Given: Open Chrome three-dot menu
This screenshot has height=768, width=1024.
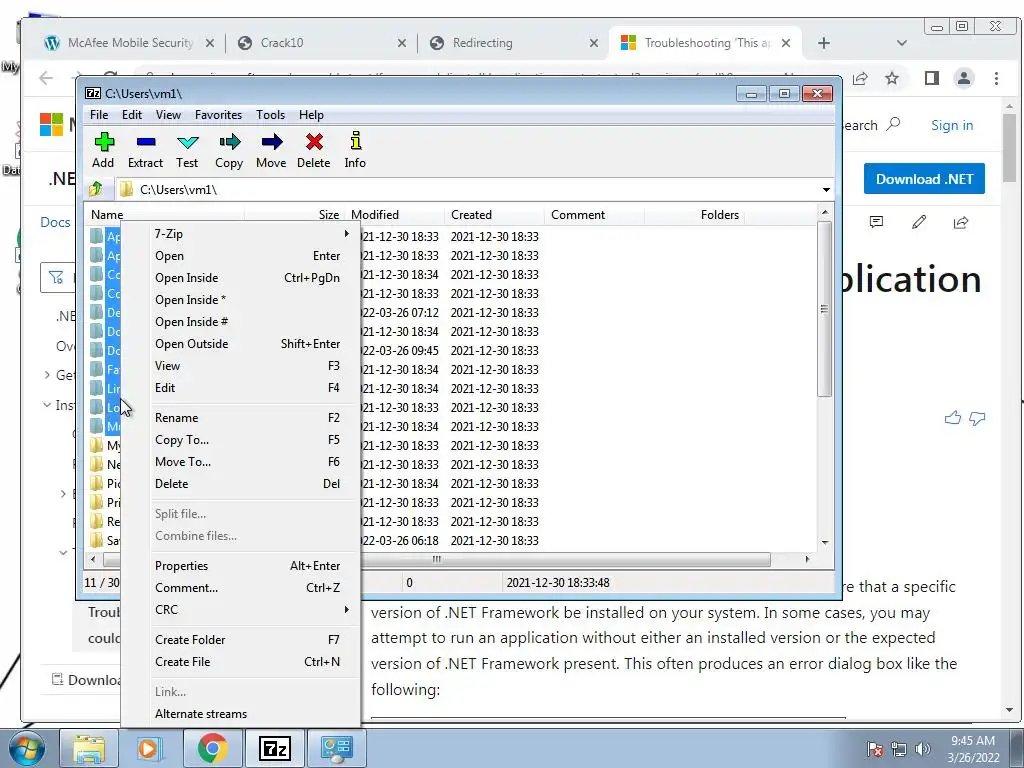Looking at the screenshot, I should click(x=996, y=78).
